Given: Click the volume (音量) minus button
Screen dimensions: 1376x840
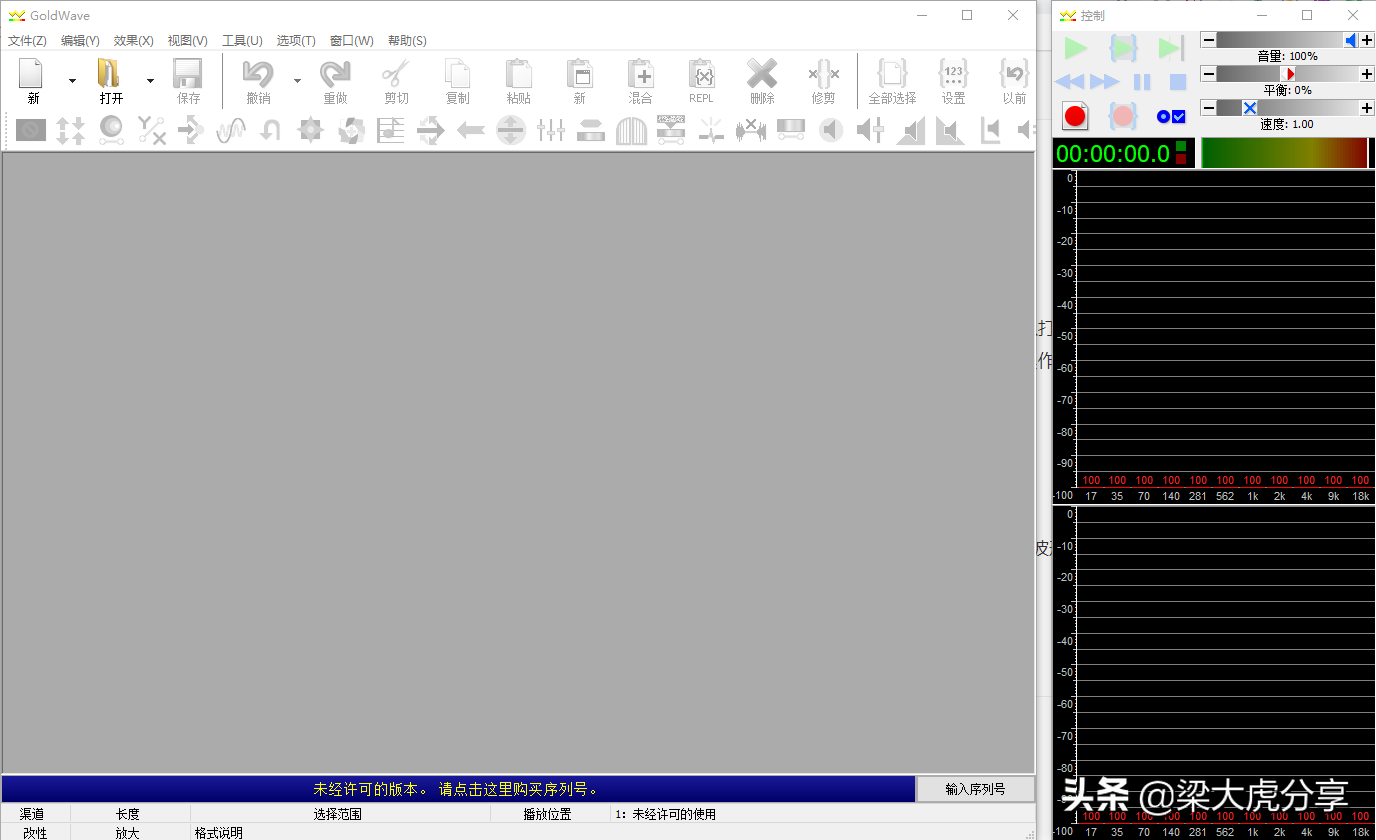Looking at the screenshot, I should [1209, 40].
